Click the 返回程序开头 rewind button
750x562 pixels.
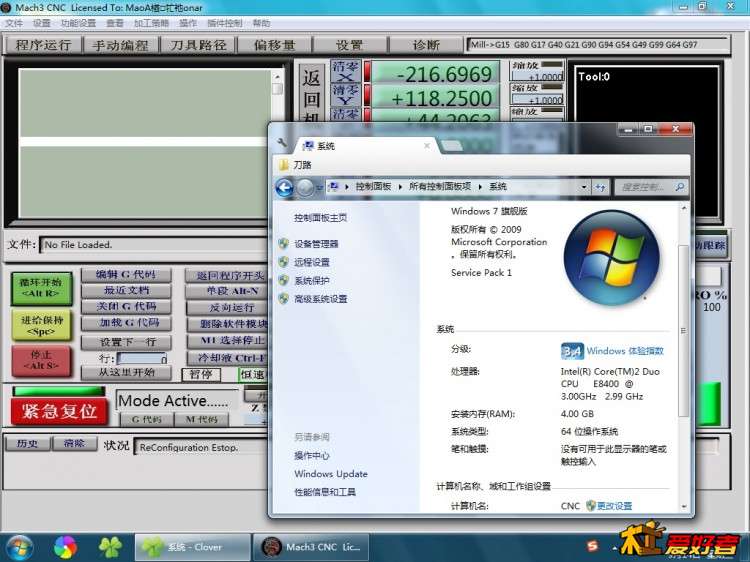click(x=228, y=275)
